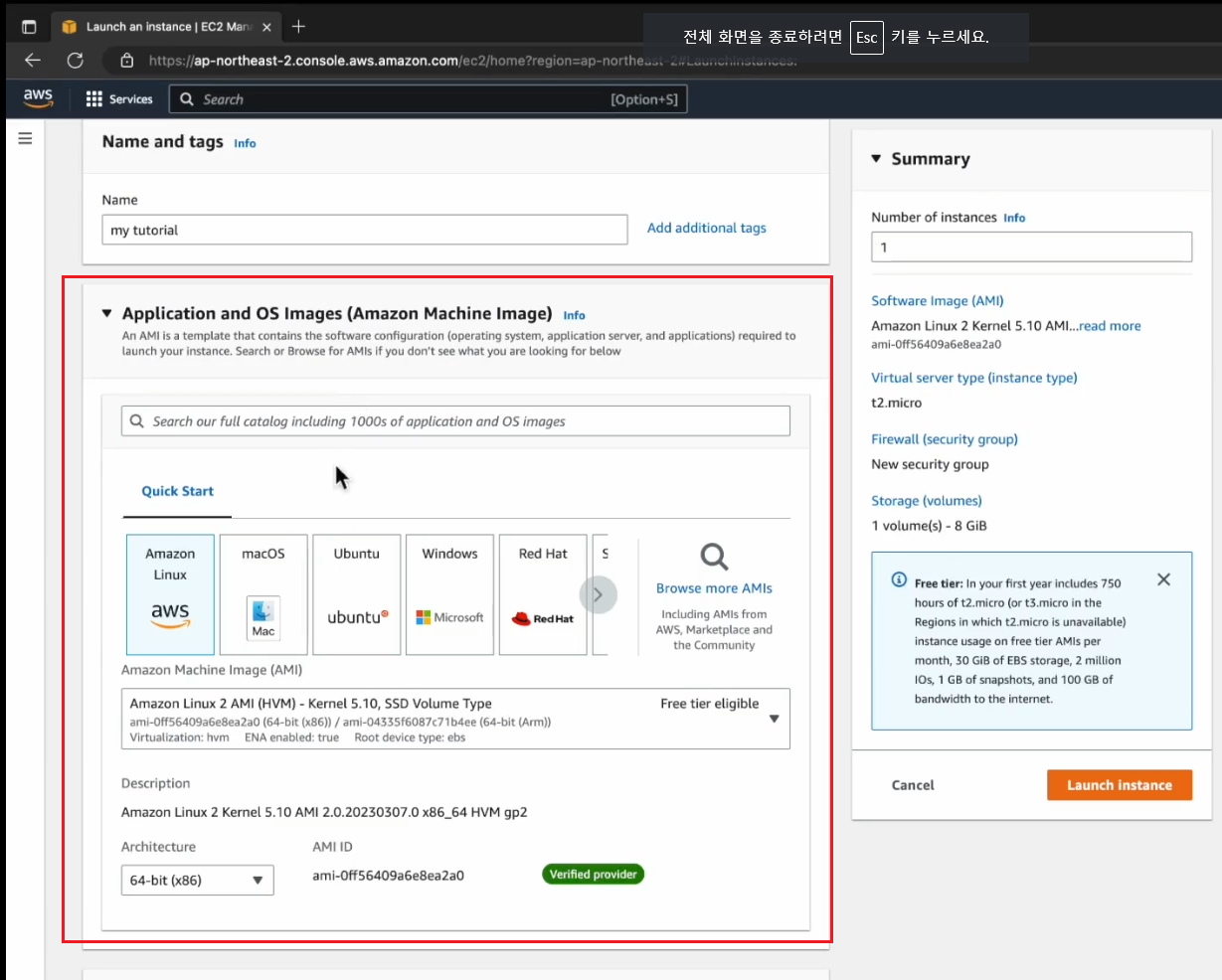Collapse the Application and OS Images section
This screenshot has height=980, width=1222.
[x=107, y=313]
